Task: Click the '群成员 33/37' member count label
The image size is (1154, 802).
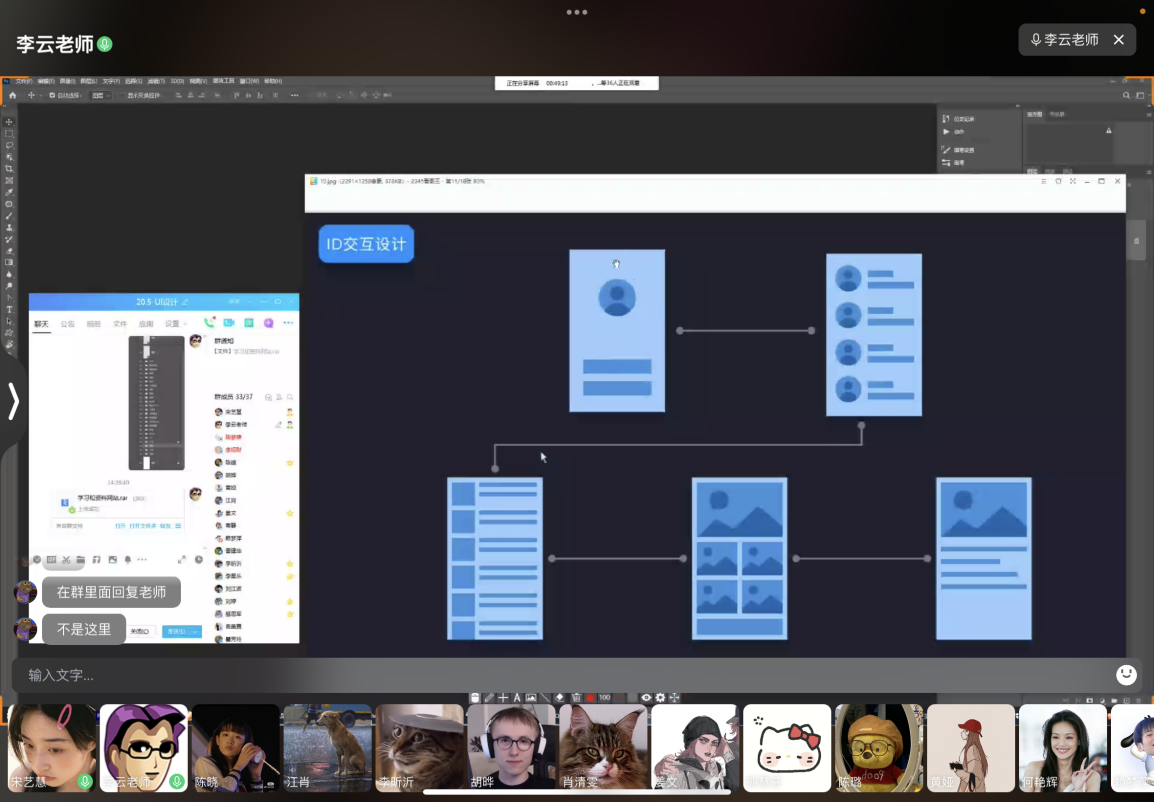Action: (233, 397)
